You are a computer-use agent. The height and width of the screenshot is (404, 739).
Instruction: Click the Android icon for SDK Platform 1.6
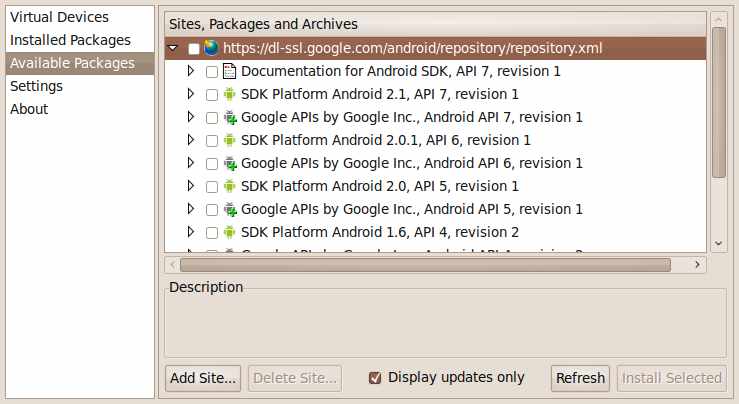point(229,232)
